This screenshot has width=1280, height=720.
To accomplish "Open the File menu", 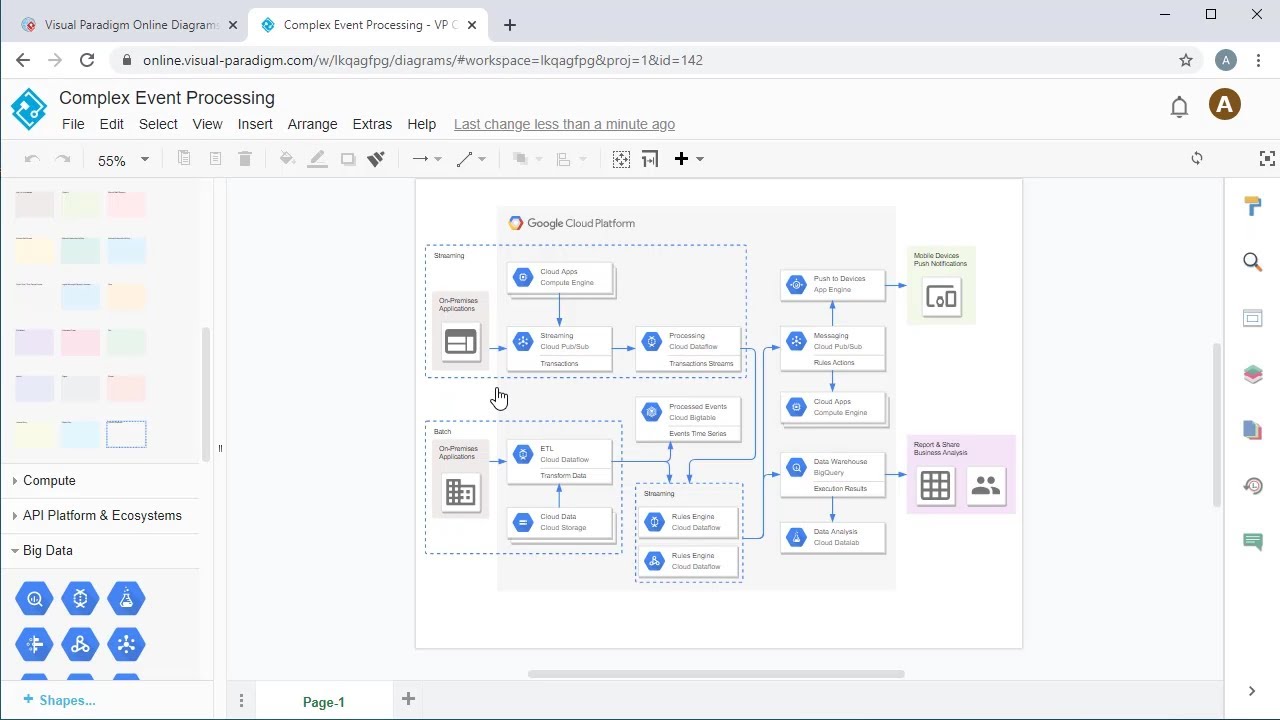I will pyautogui.click(x=73, y=124).
